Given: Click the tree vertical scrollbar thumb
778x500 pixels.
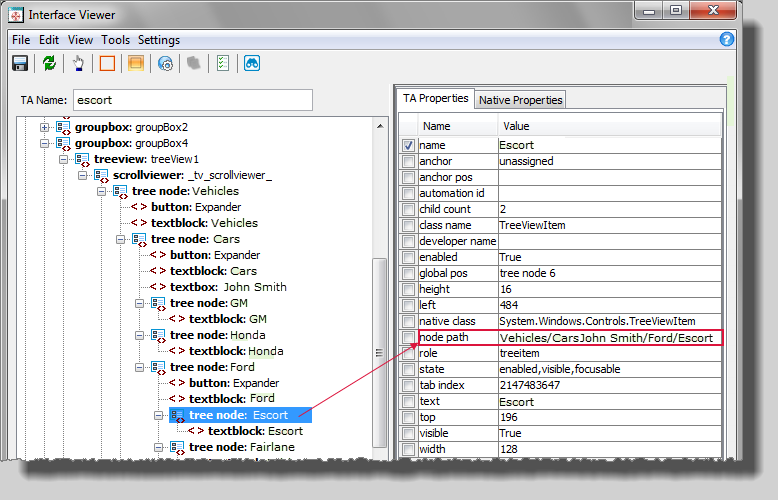Looking at the screenshot, I should pos(380,353).
